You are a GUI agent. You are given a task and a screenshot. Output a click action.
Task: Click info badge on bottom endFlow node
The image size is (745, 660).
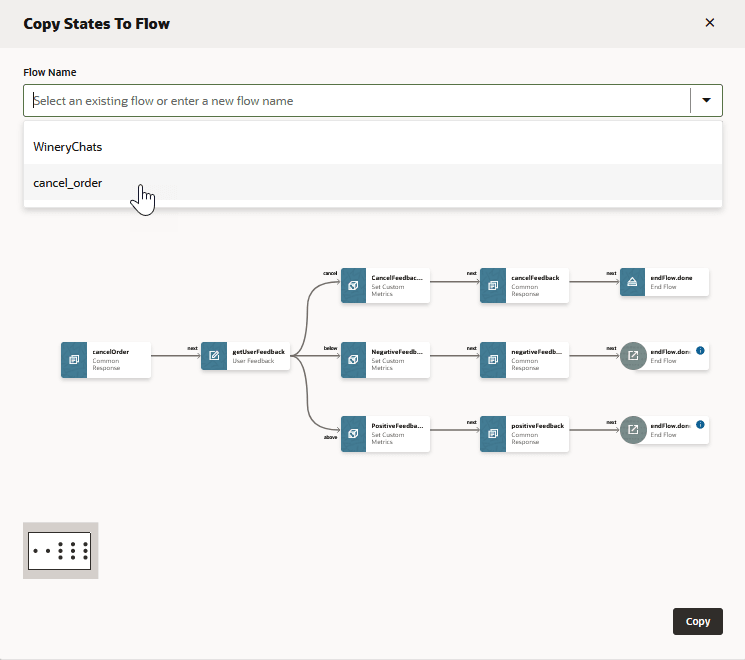pos(700,425)
